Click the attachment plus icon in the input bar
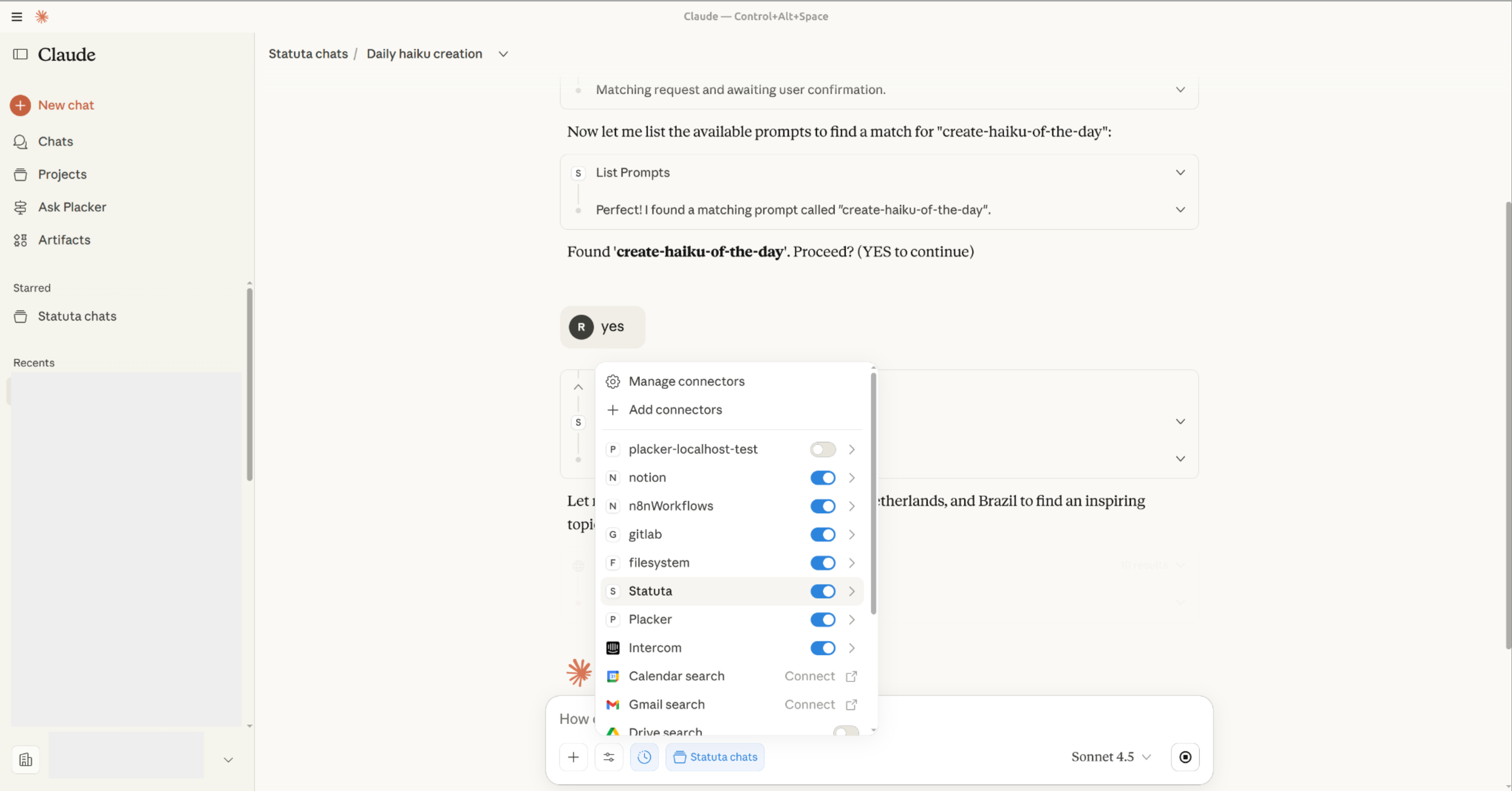The height and width of the screenshot is (791, 1512). 574,757
